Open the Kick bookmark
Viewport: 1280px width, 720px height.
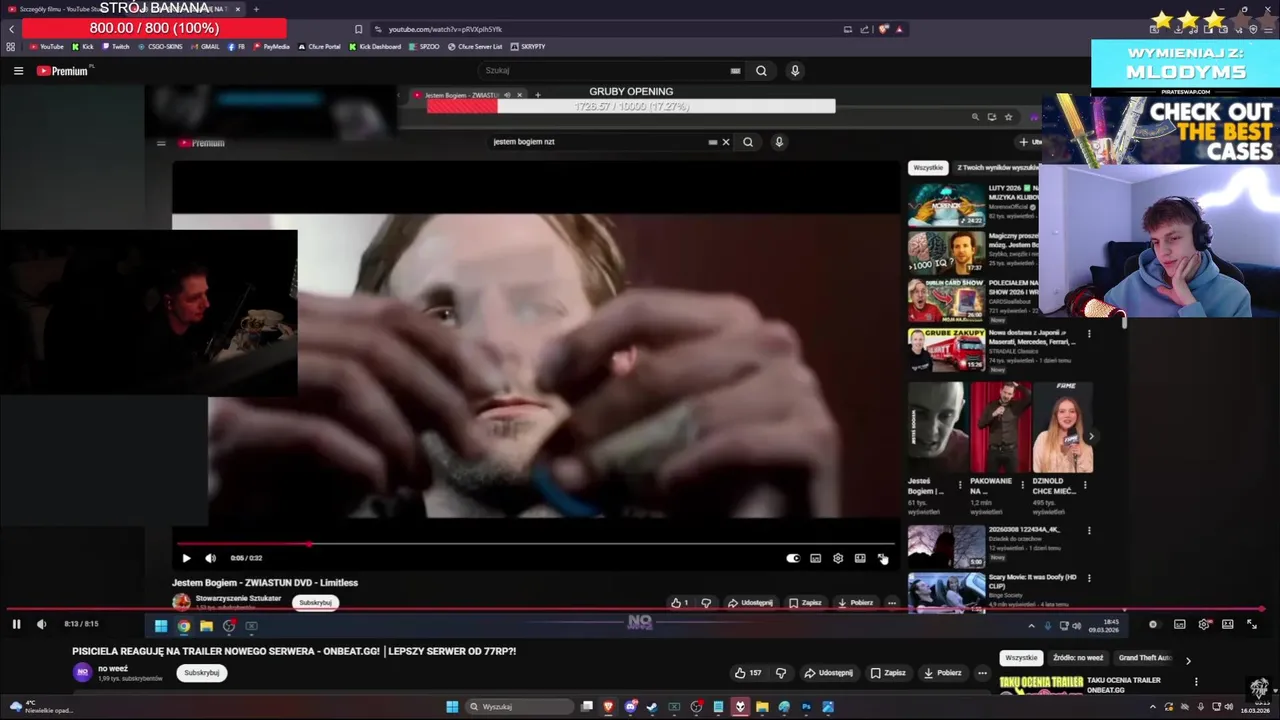(83, 46)
